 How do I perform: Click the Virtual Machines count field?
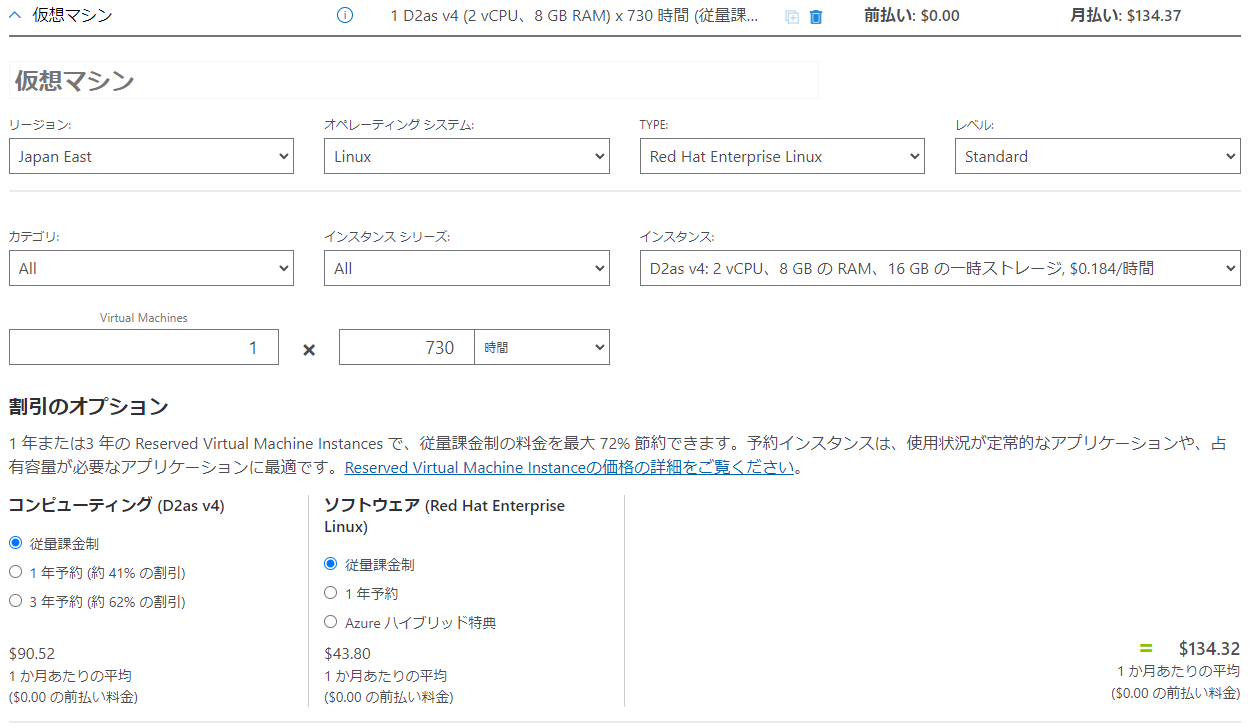pos(144,347)
